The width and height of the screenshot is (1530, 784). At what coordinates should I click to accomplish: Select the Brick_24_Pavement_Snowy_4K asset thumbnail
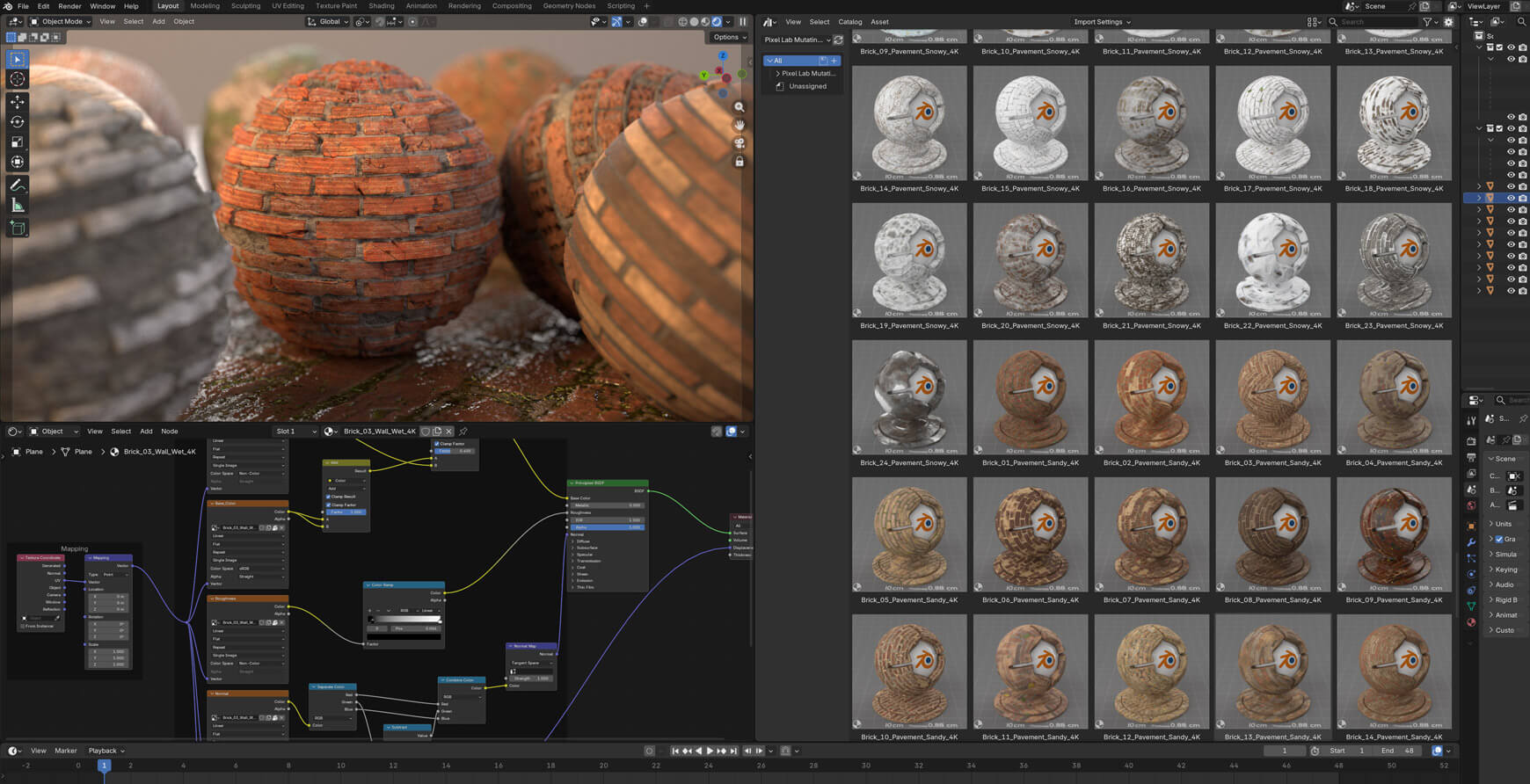tap(909, 397)
